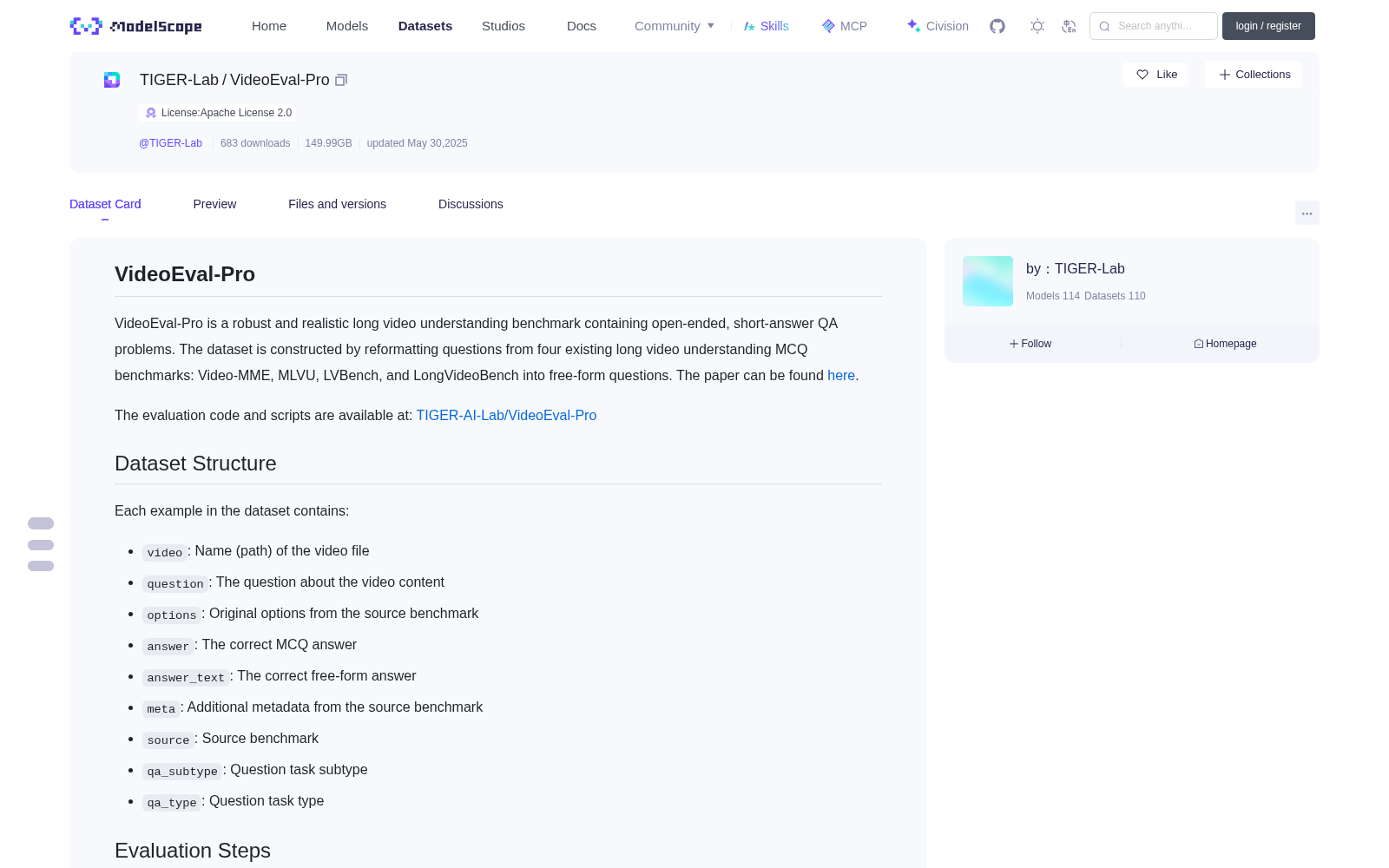The height and width of the screenshot is (868, 1389).
Task: Switch to the Files and versions tab
Action: point(337,204)
